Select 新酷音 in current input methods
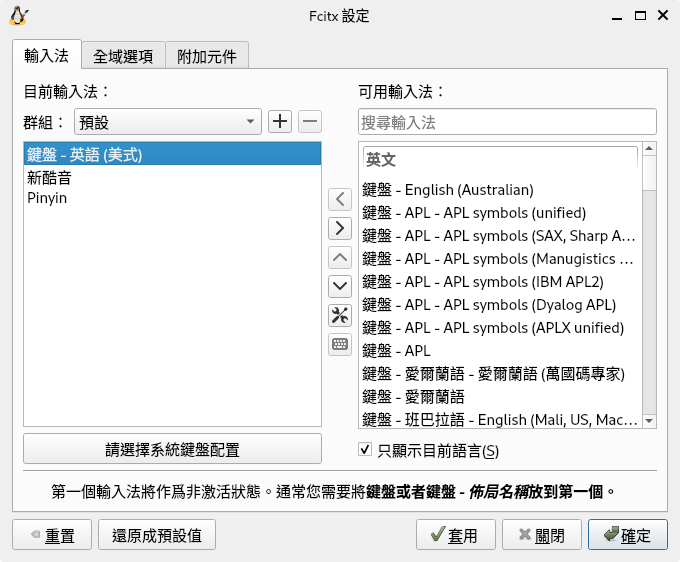680x562 pixels. (172, 177)
